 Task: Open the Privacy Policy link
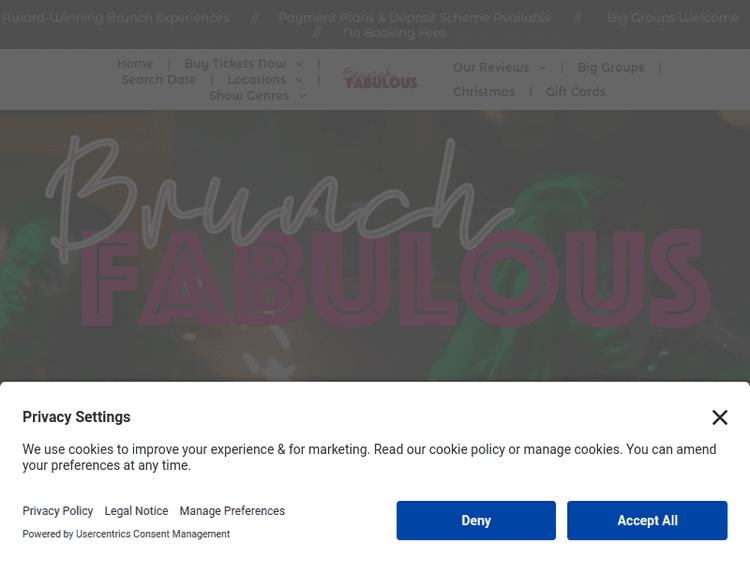(58, 511)
